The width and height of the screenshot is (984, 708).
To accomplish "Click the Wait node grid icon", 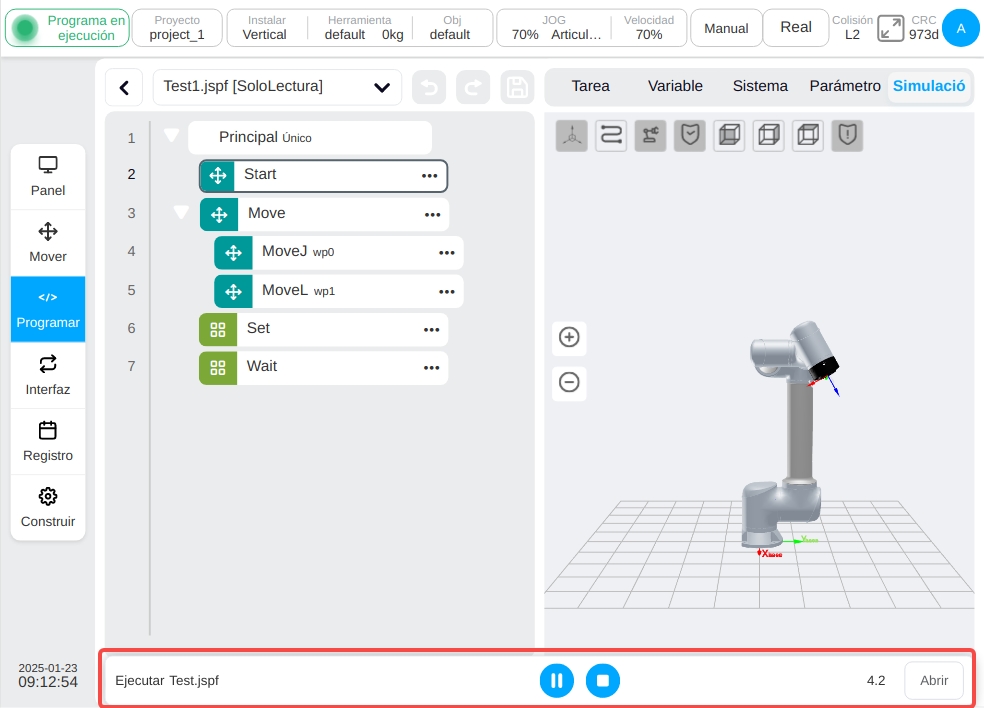I will (x=218, y=368).
